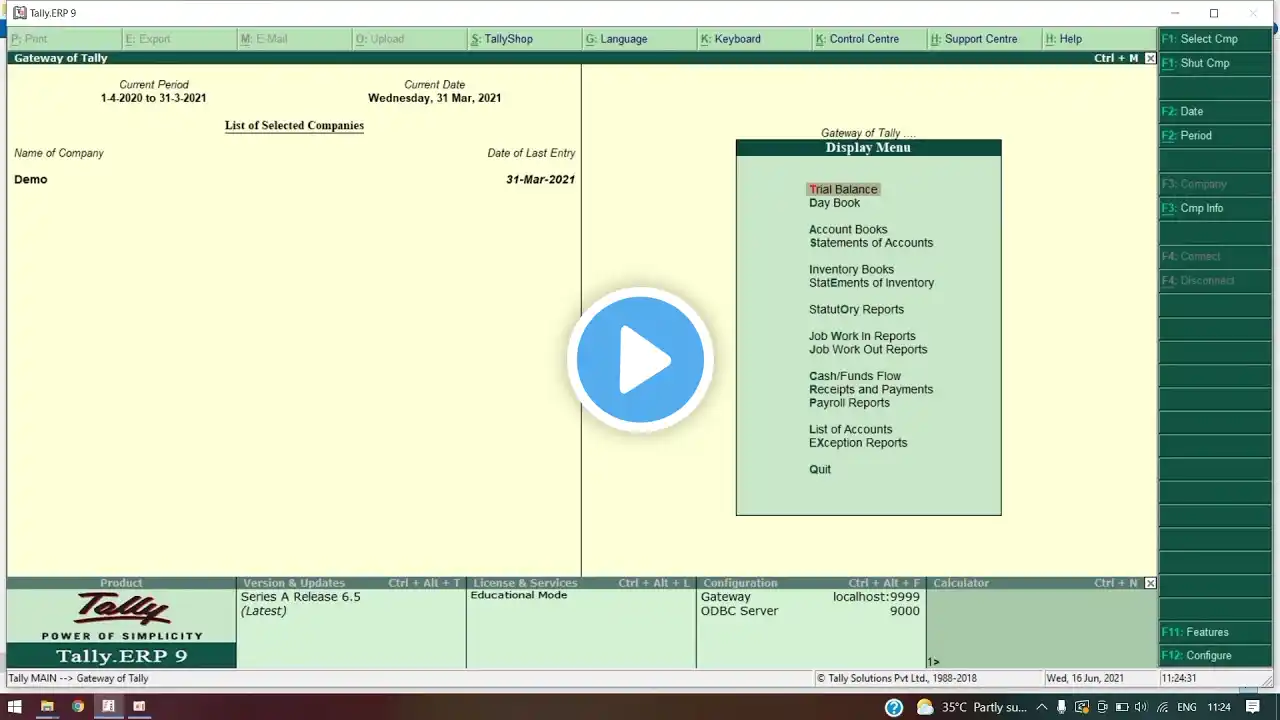Open the weather widget showing 35°C

click(x=972, y=707)
